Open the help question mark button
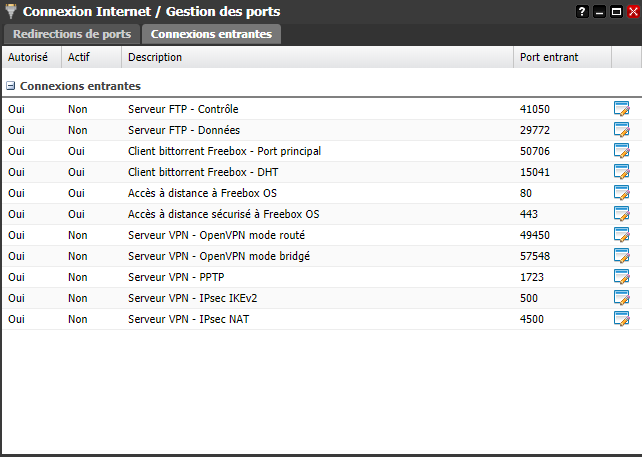This screenshot has width=642, height=457. pyautogui.click(x=583, y=12)
